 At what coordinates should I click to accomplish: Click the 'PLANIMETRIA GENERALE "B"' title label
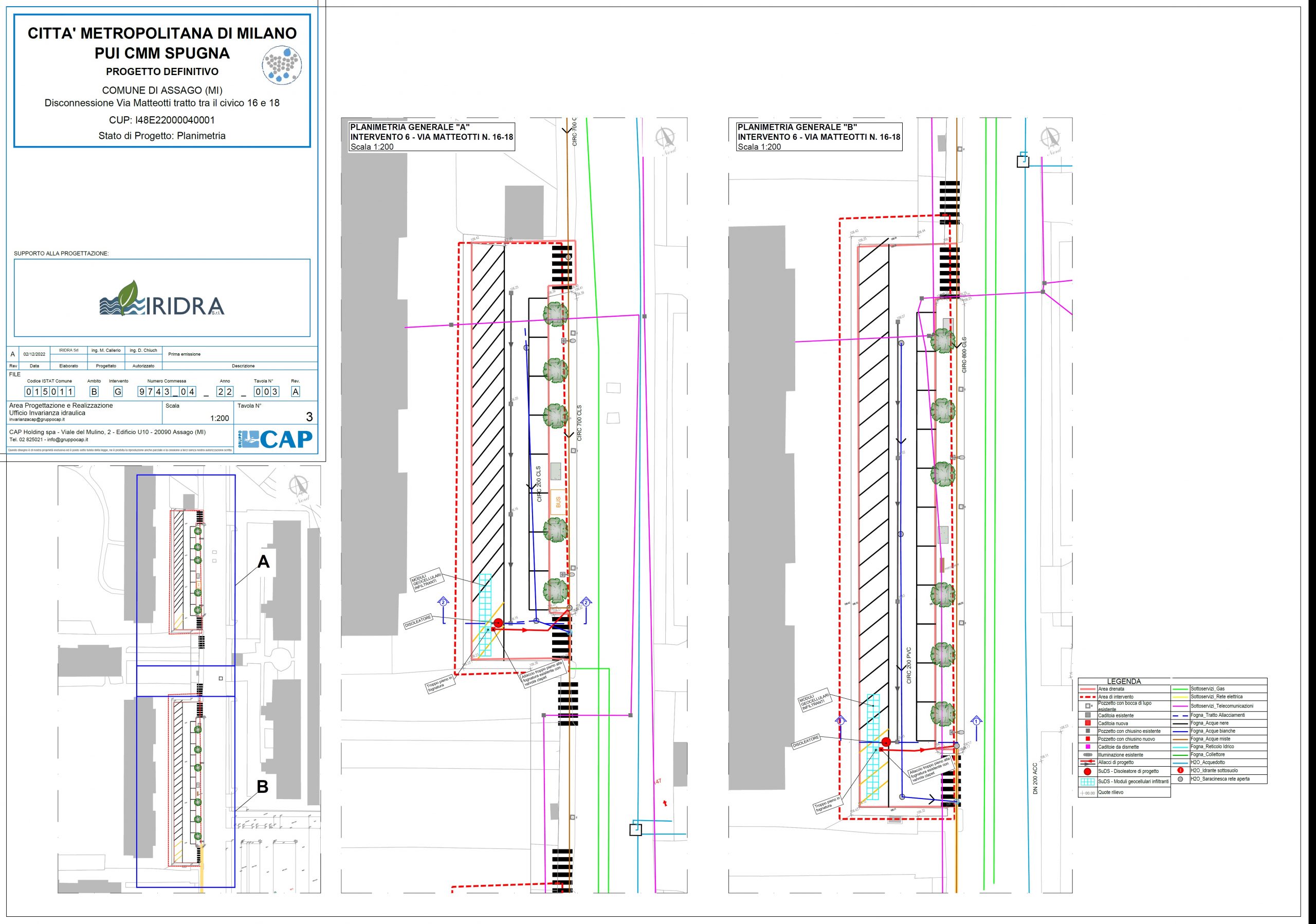(797, 127)
